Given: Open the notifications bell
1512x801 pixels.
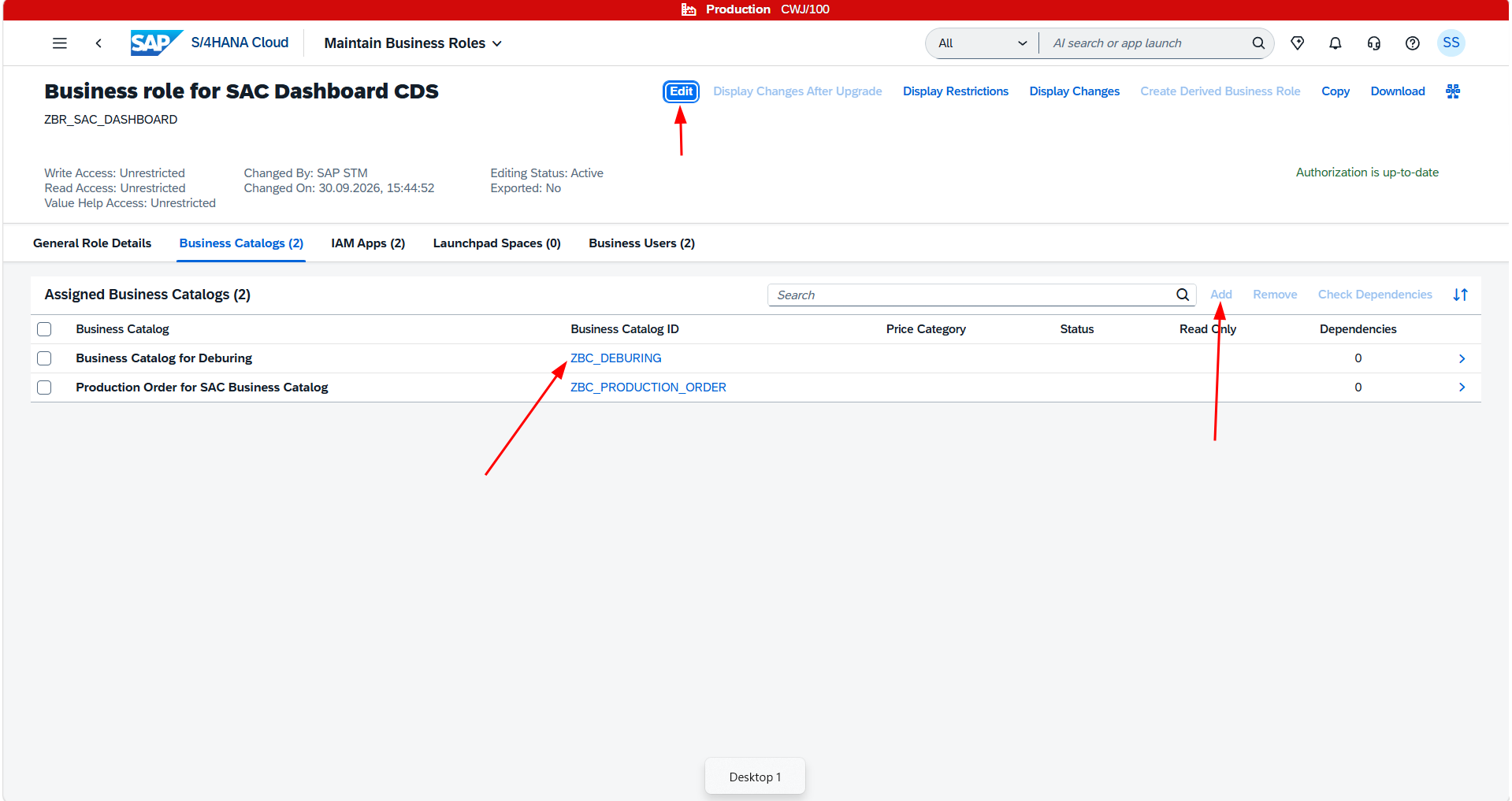Looking at the screenshot, I should [x=1336, y=43].
